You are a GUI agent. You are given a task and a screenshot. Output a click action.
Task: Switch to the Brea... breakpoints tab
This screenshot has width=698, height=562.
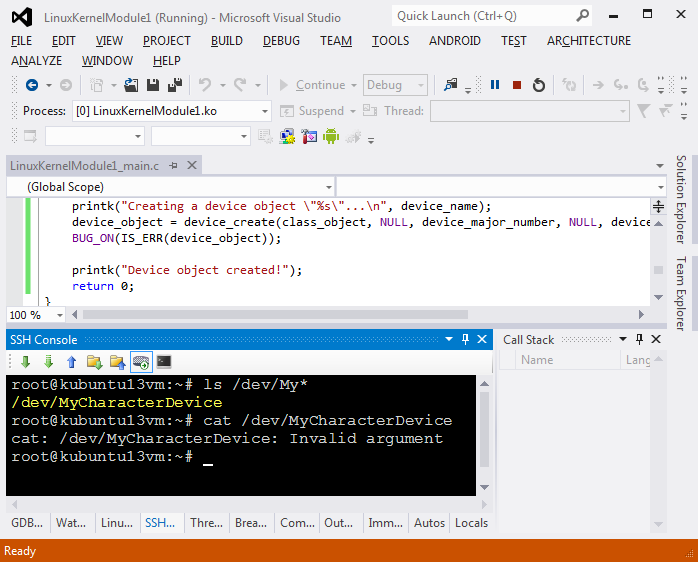click(251, 523)
